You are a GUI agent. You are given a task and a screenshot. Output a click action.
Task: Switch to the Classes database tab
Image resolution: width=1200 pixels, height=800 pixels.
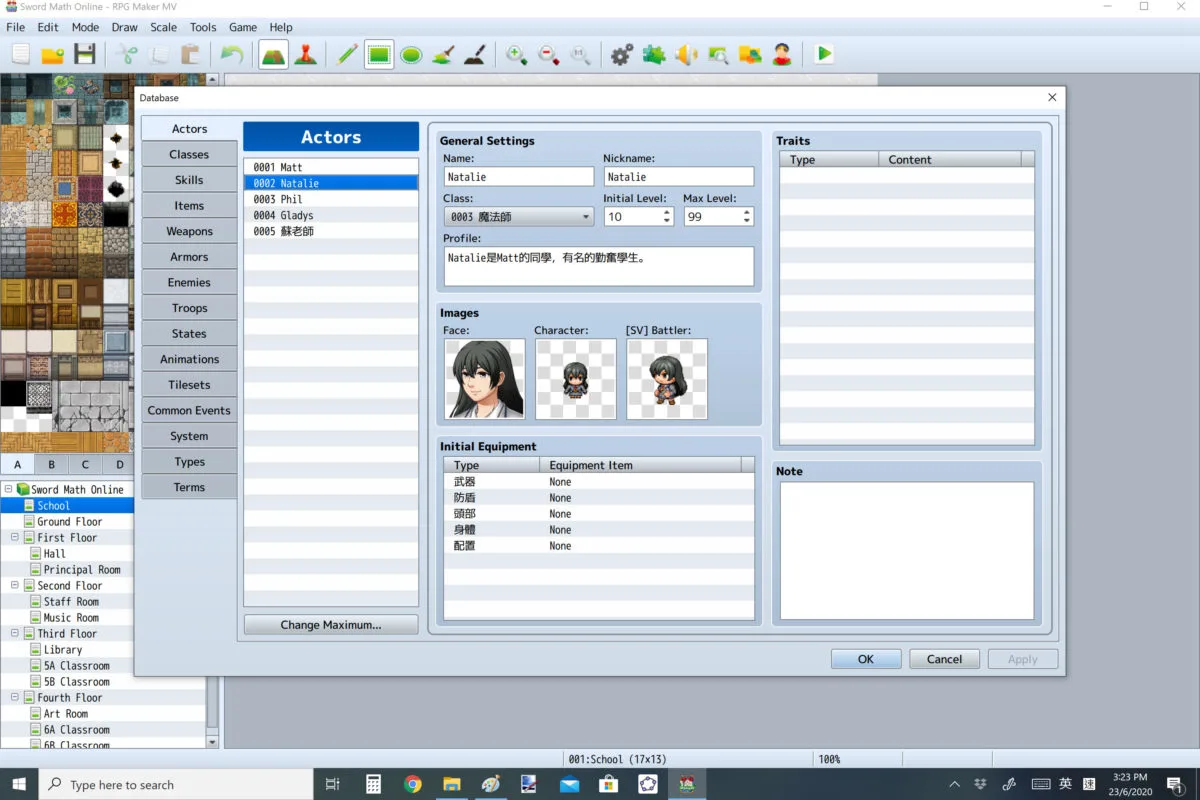click(189, 154)
